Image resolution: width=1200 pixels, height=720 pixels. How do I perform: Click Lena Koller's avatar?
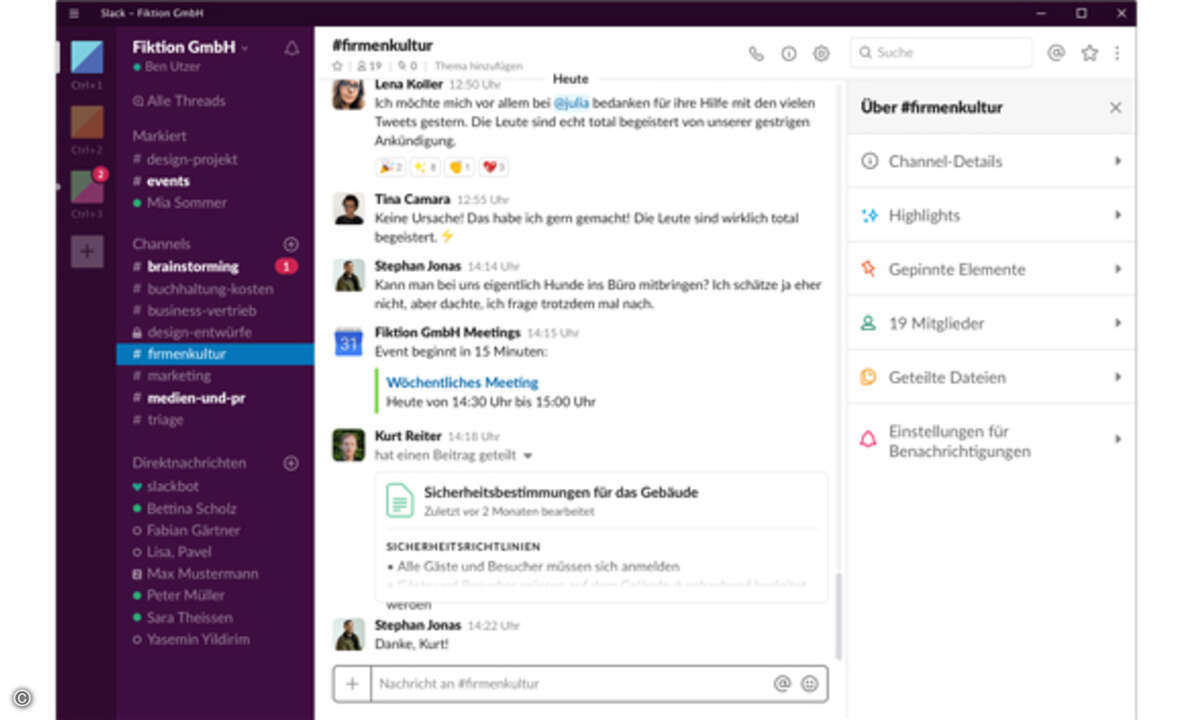[348, 94]
